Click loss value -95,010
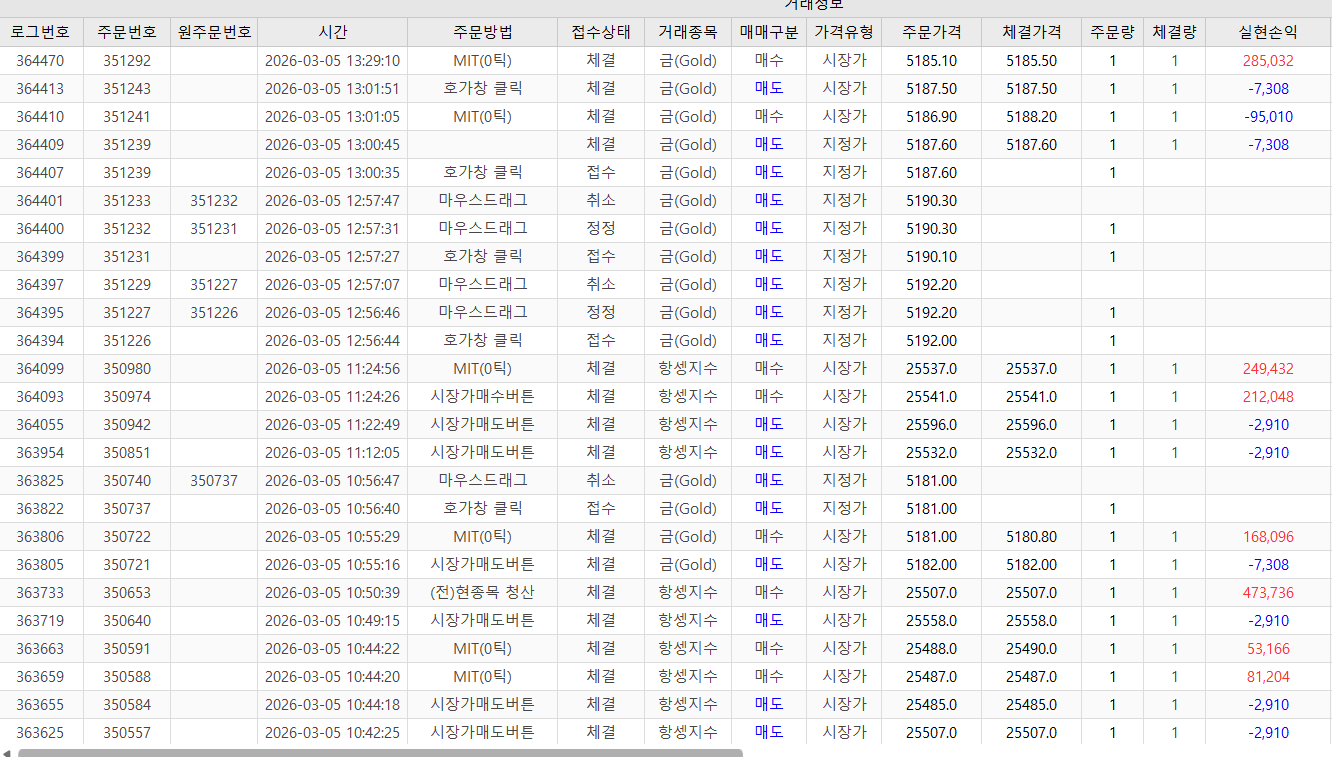Viewport: 1332px width, 757px height. tap(1268, 116)
